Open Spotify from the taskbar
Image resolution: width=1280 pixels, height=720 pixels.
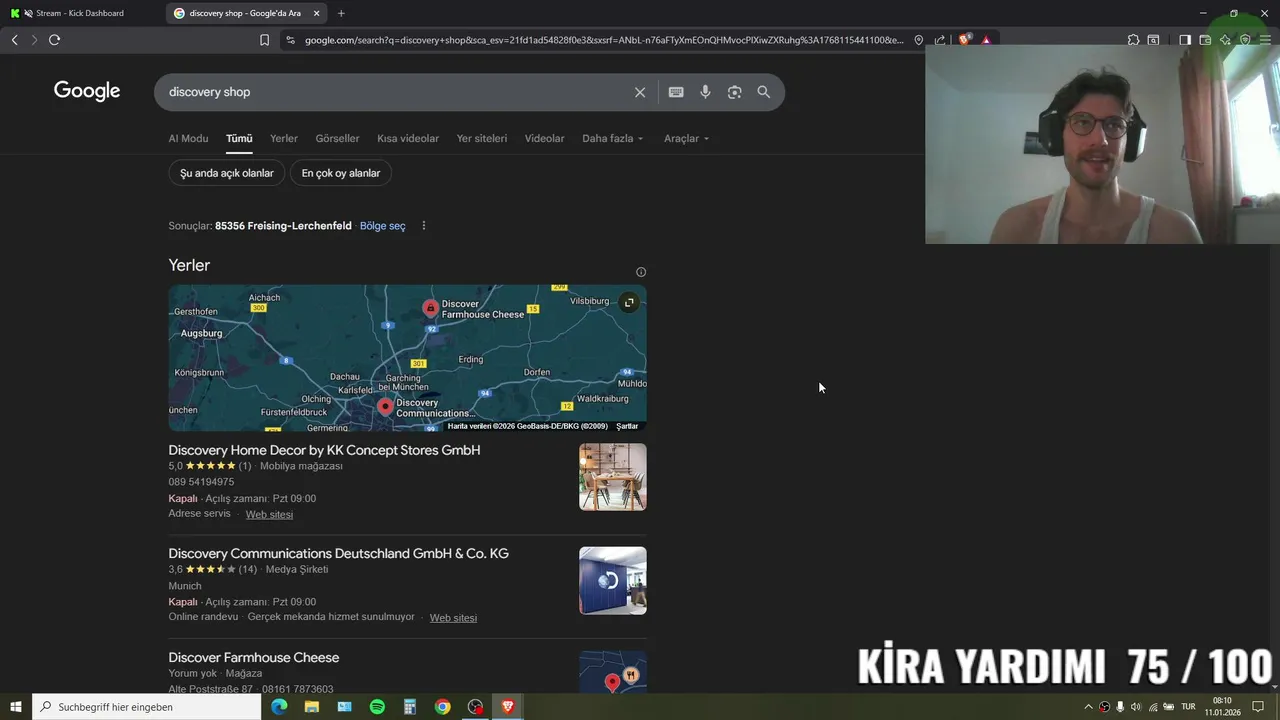(377, 707)
